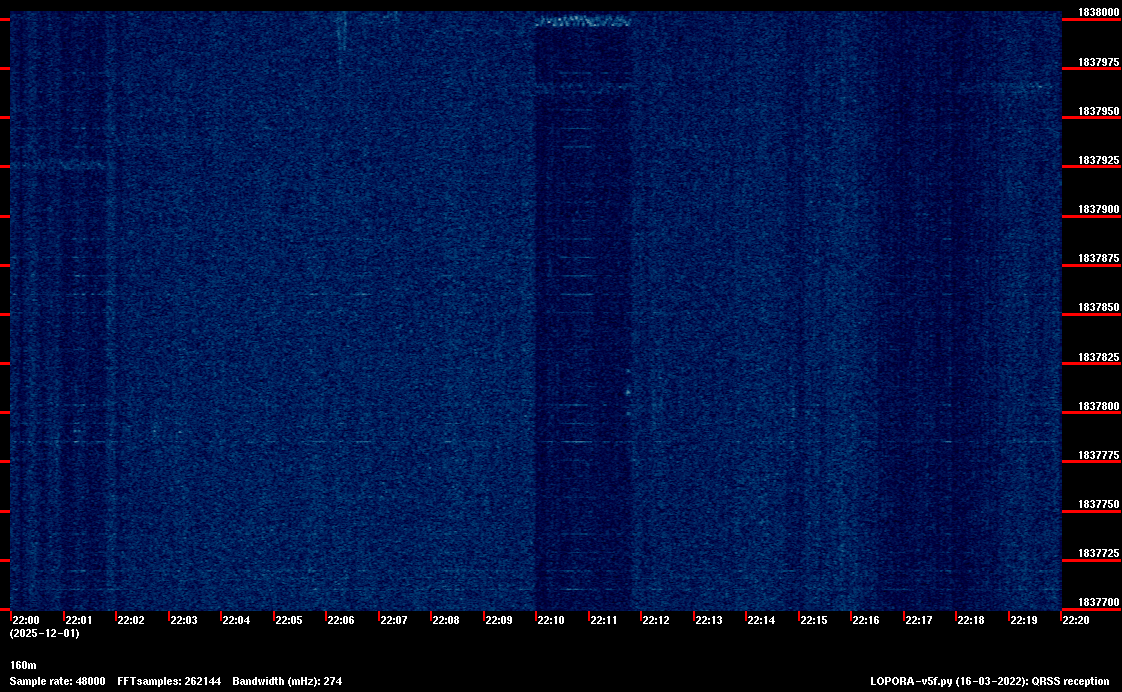Image resolution: width=1122 pixels, height=692 pixels.
Task: Click the 1837975 frequency label
Action: pyautogui.click(x=1098, y=62)
